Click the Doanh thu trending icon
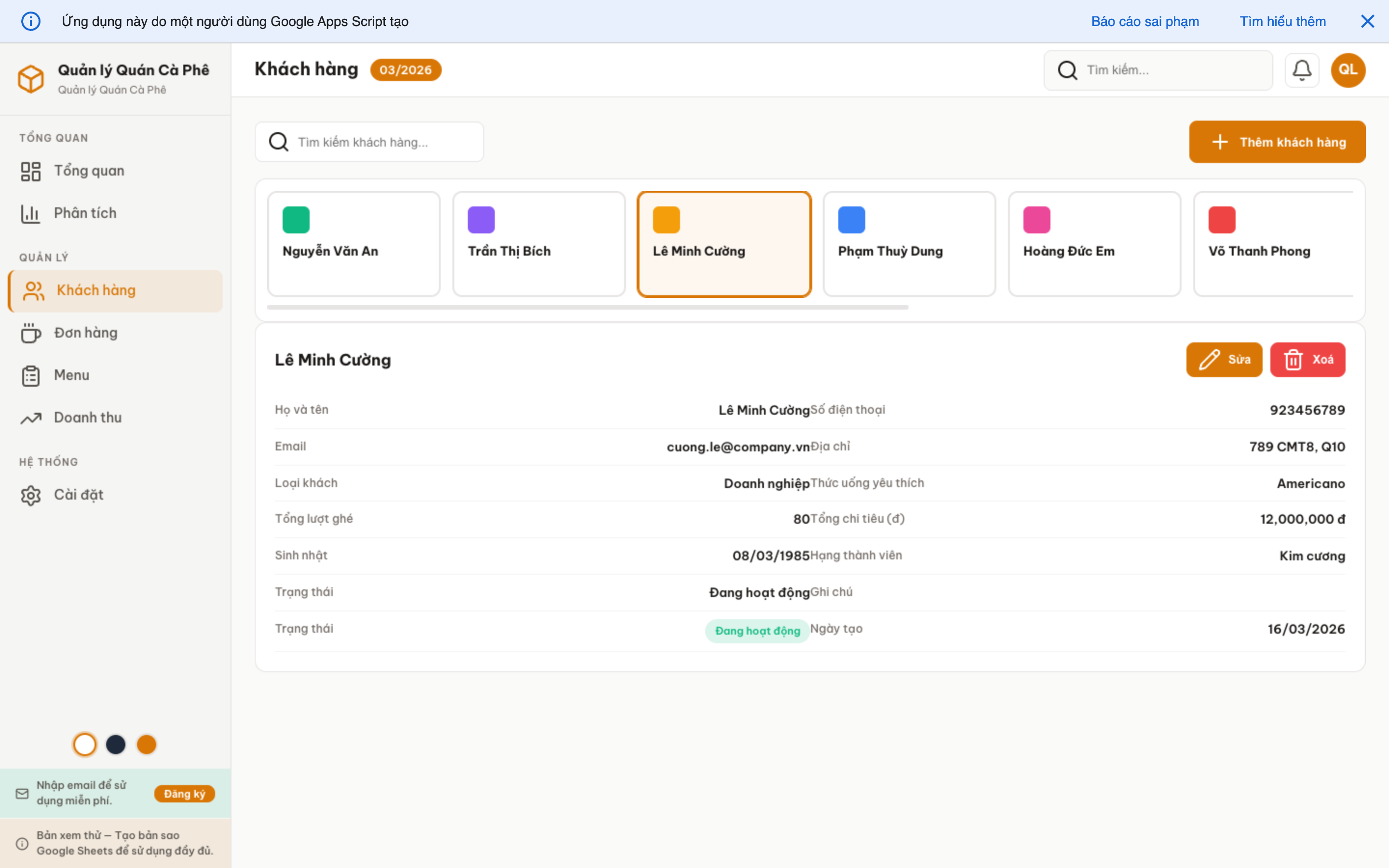Screen dimensions: 1389x868 tap(30, 418)
